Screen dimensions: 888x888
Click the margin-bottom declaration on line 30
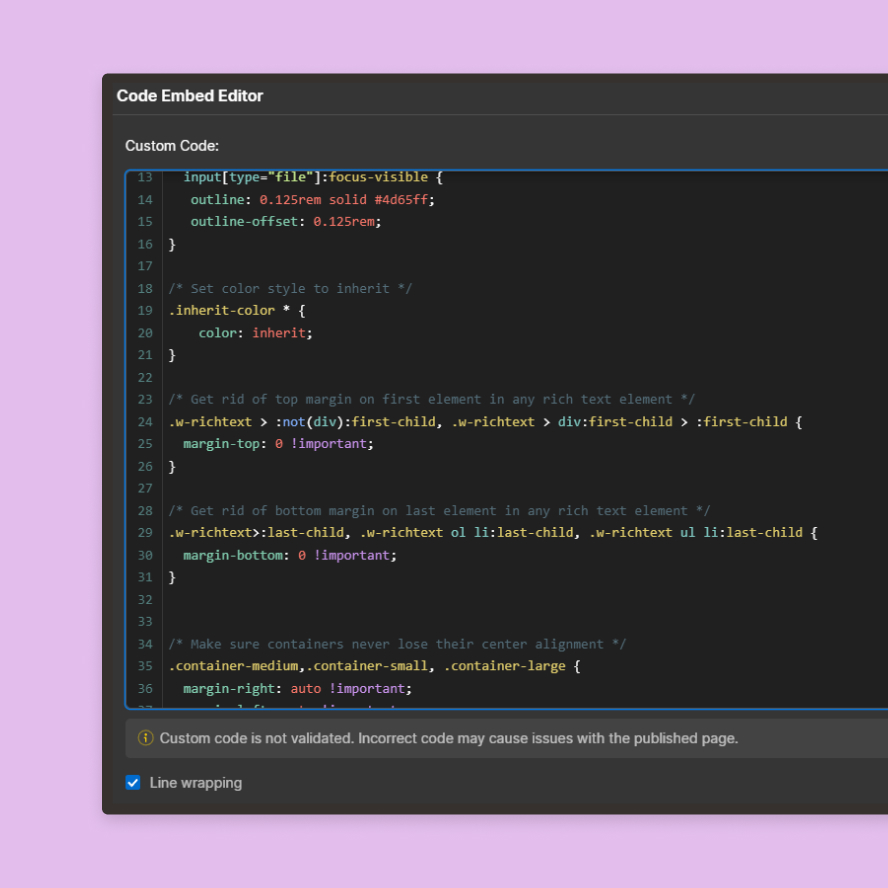[x=289, y=555]
